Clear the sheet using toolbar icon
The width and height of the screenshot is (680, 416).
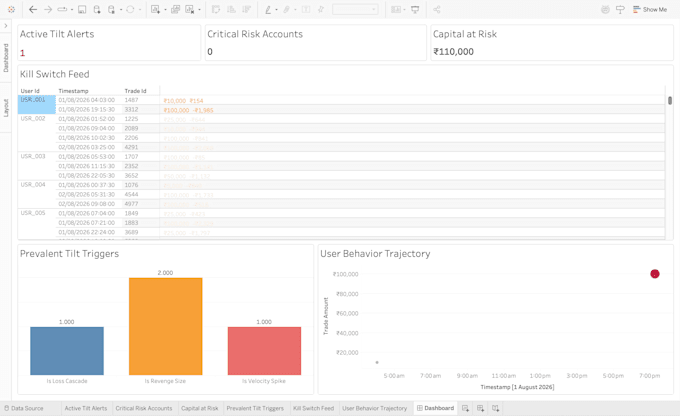(x=190, y=9)
